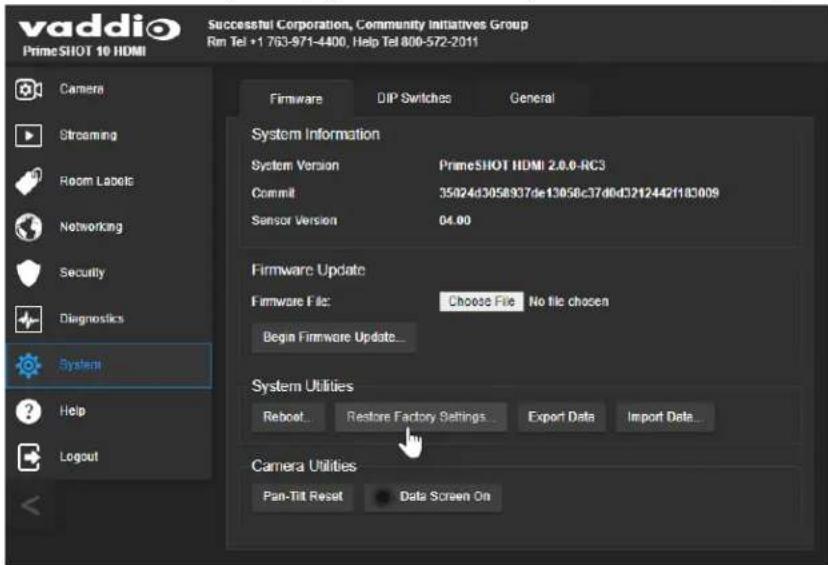Click the Import Data button
The image size is (828, 565).
(664, 417)
